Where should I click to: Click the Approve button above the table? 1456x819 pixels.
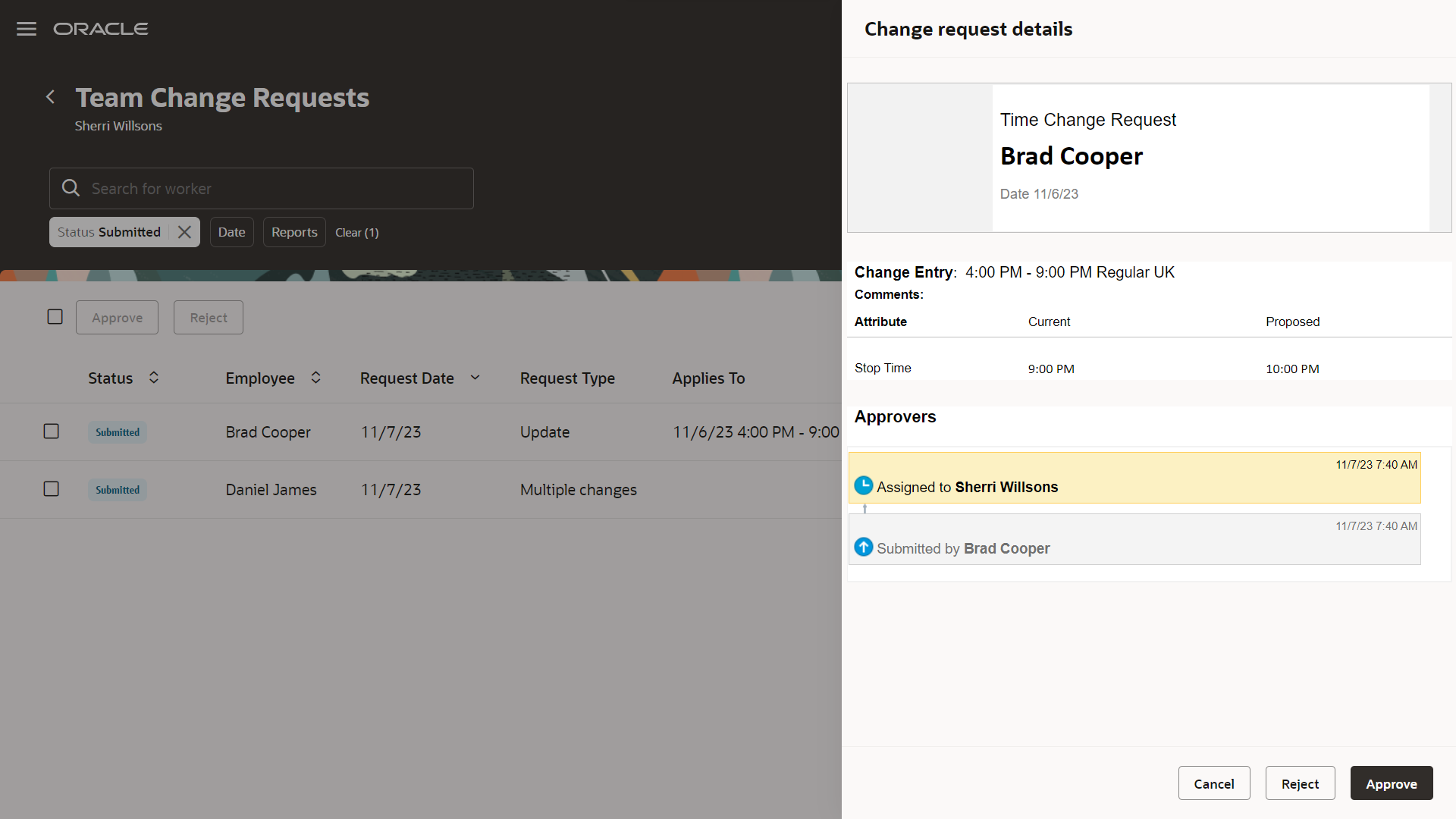[x=117, y=317]
